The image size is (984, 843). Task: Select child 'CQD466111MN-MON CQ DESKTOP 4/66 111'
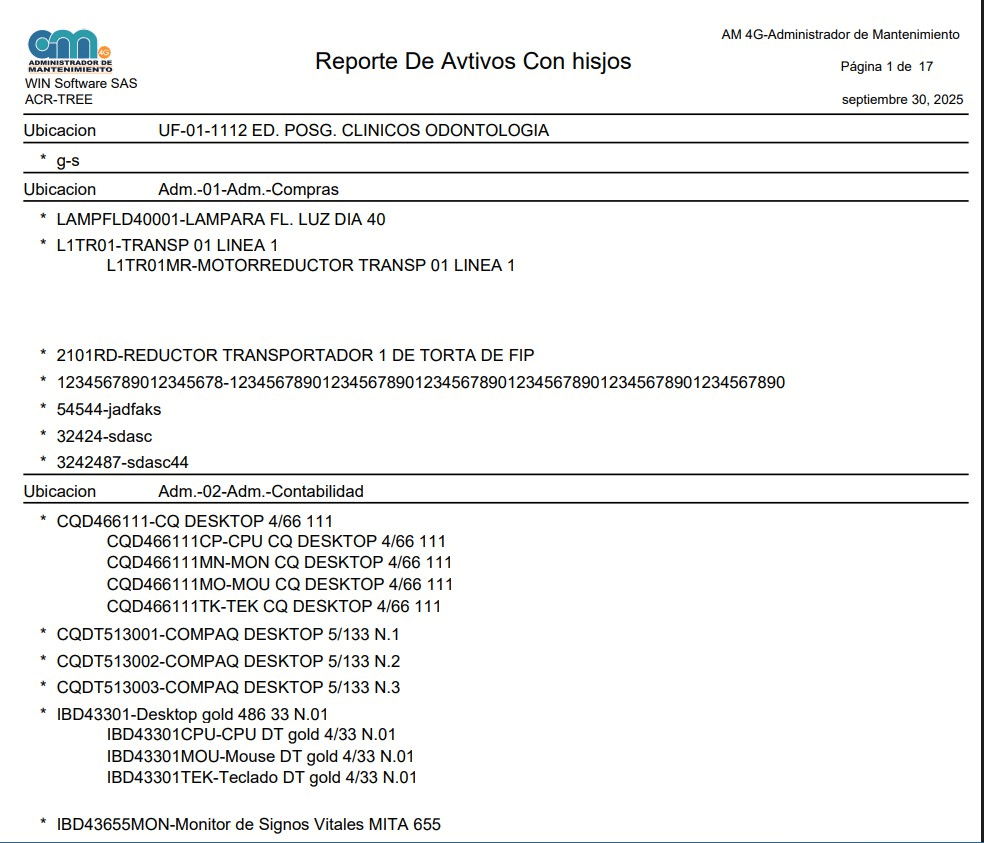coord(279,563)
